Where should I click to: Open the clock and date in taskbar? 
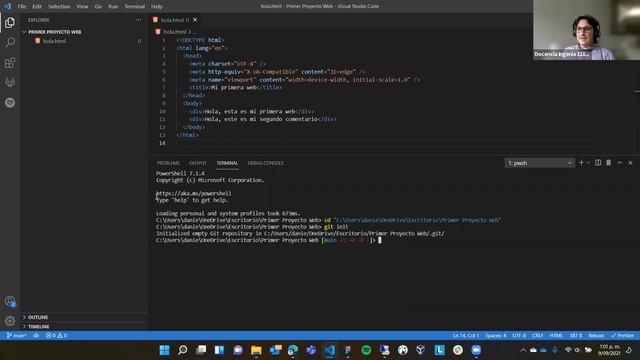click(609, 350)
